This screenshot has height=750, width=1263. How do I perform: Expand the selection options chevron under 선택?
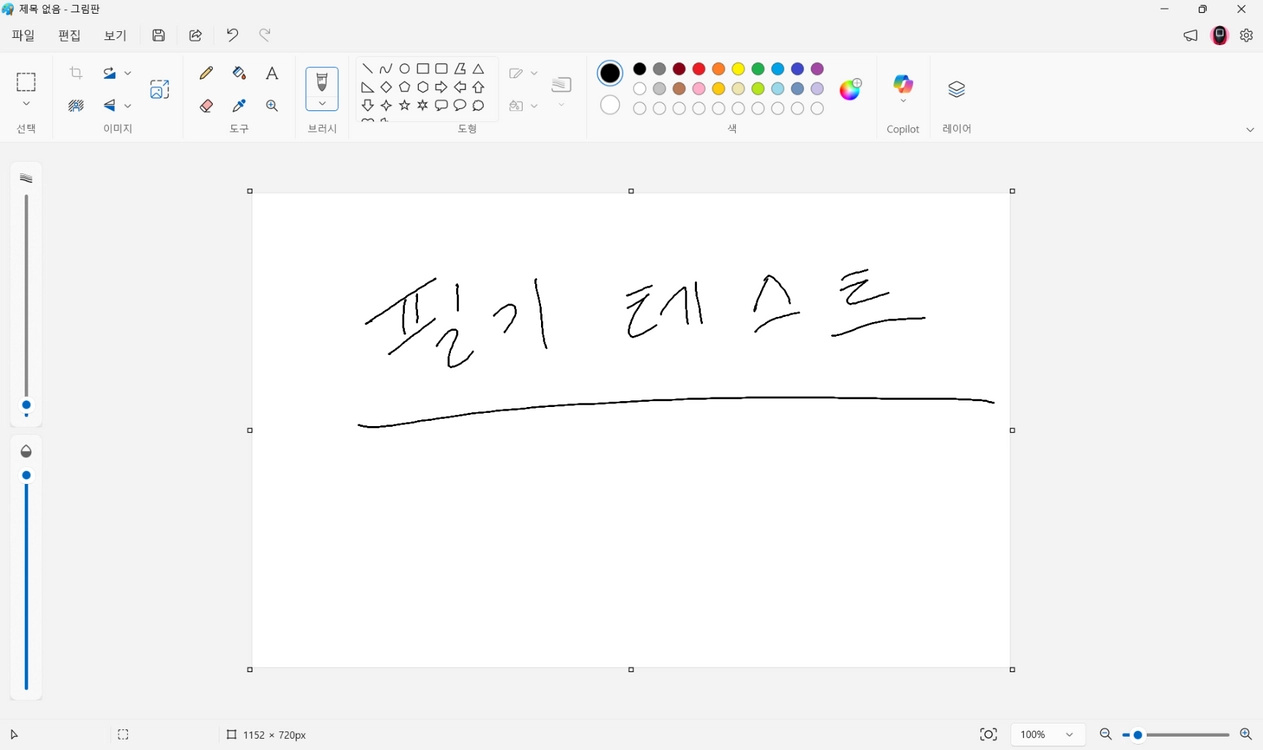point(26,104)
